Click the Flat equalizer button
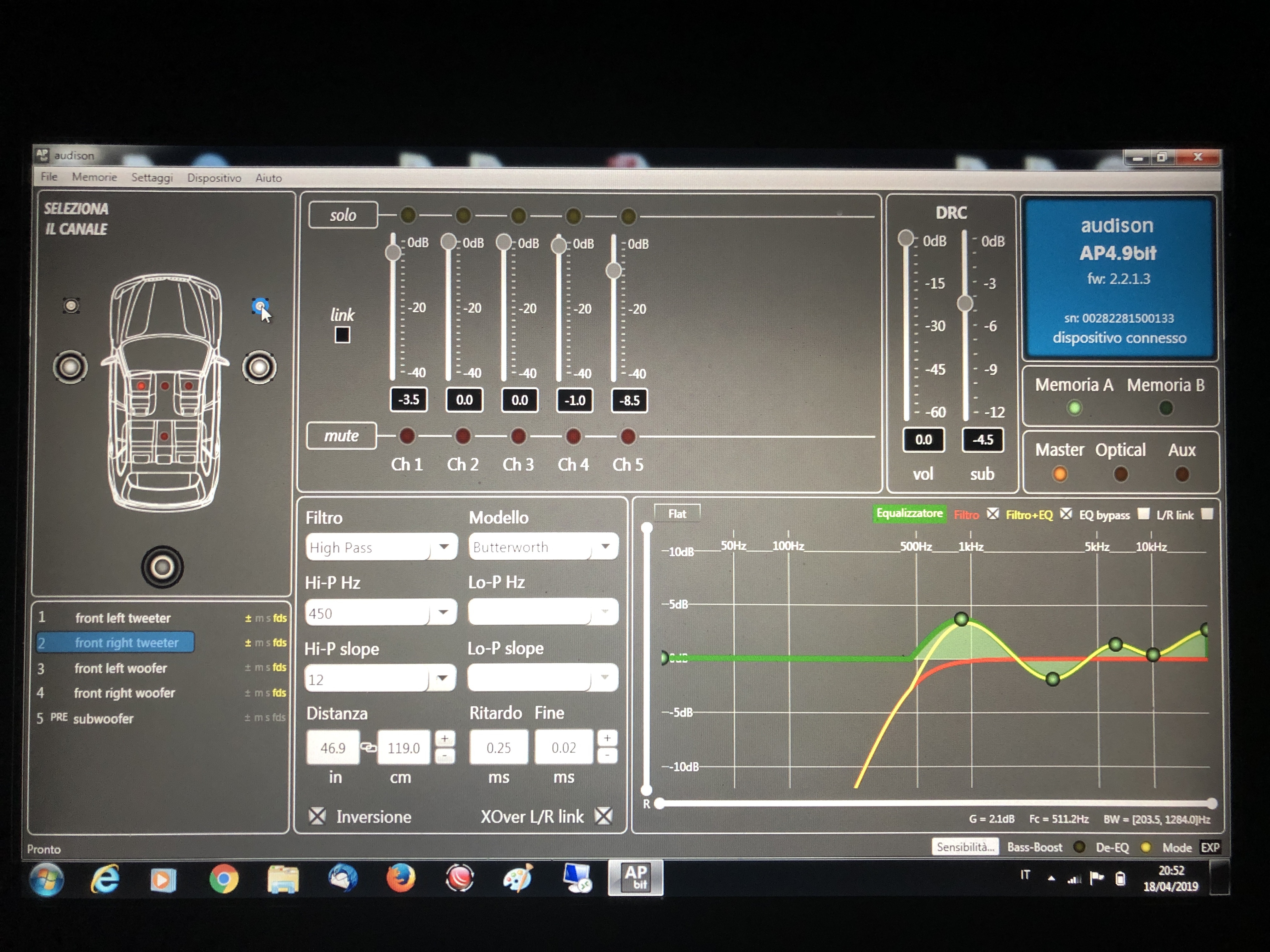Viewport: 1270px width, 952px height. [x=677, y=513]
